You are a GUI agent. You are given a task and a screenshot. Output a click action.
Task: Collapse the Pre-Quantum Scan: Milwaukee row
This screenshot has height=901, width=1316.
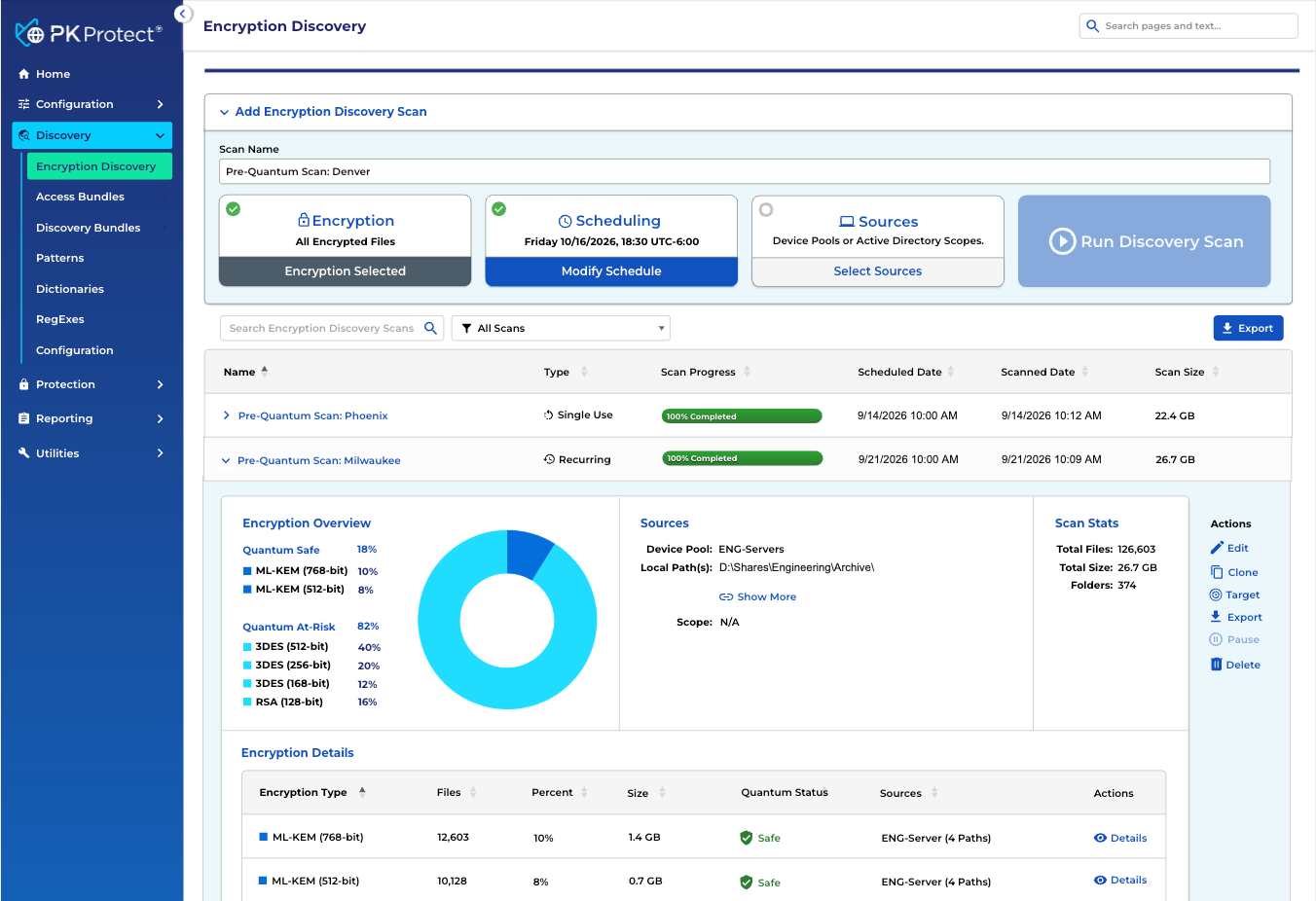pyautogui.click(x=226, y=461)
